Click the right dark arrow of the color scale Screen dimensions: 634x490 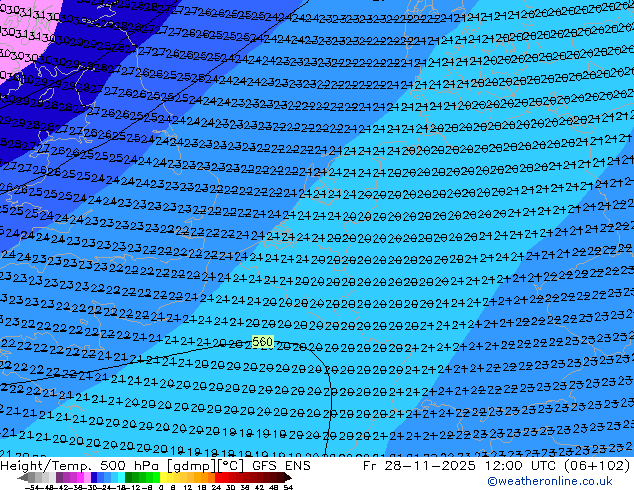288,477
